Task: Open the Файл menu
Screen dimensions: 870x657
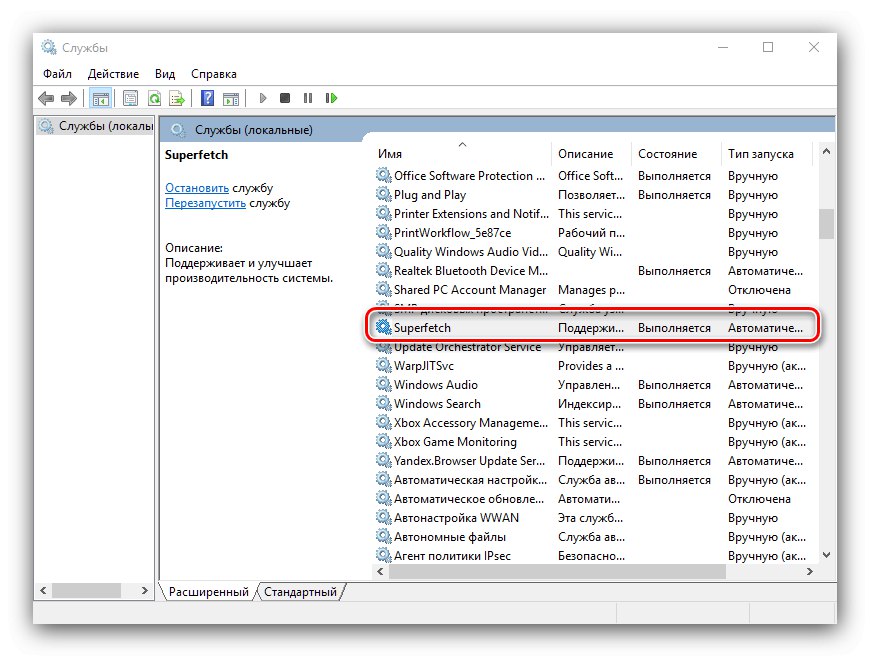Action: [57, 74]
